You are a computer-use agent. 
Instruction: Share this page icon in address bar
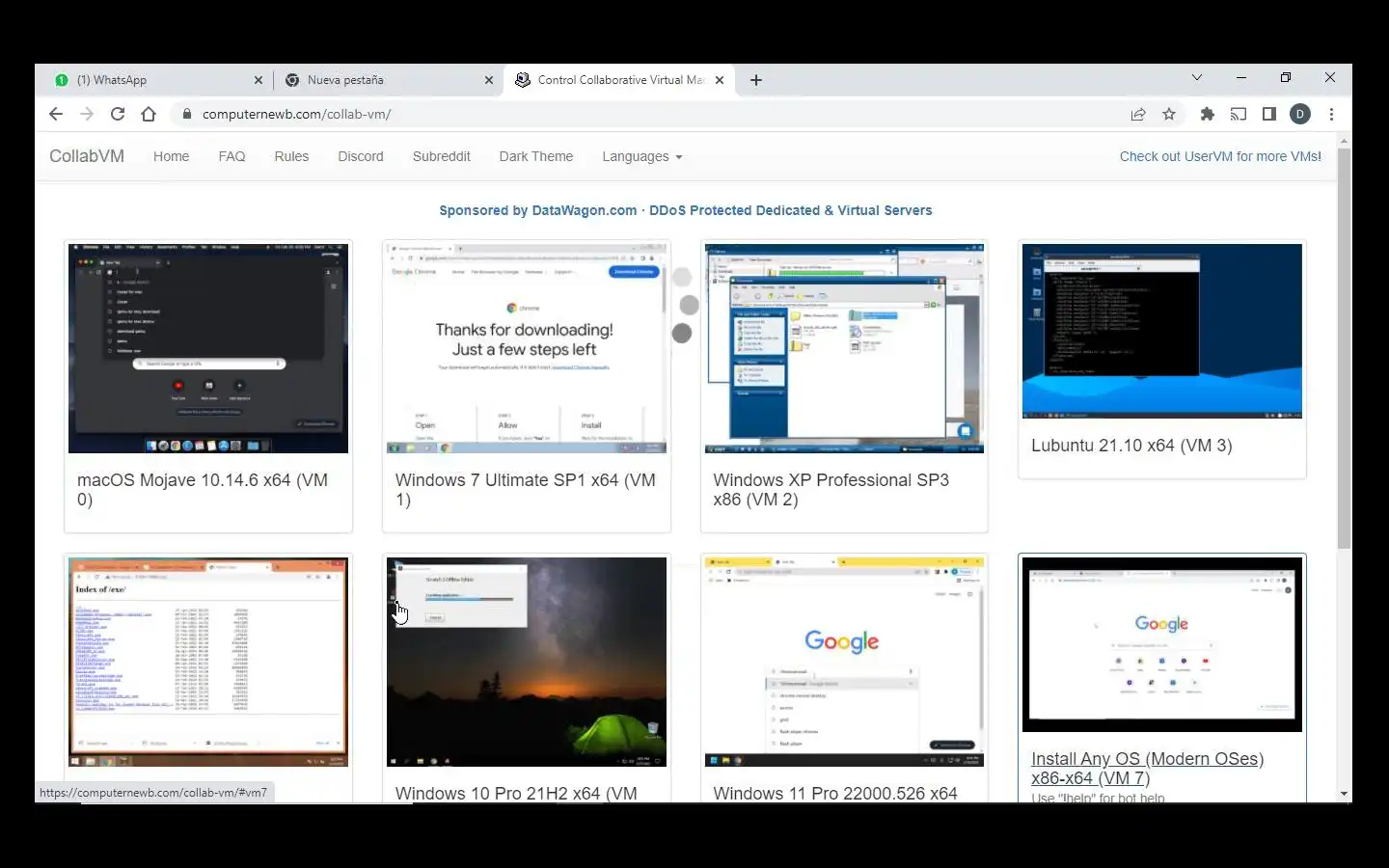pos(1138,114)
